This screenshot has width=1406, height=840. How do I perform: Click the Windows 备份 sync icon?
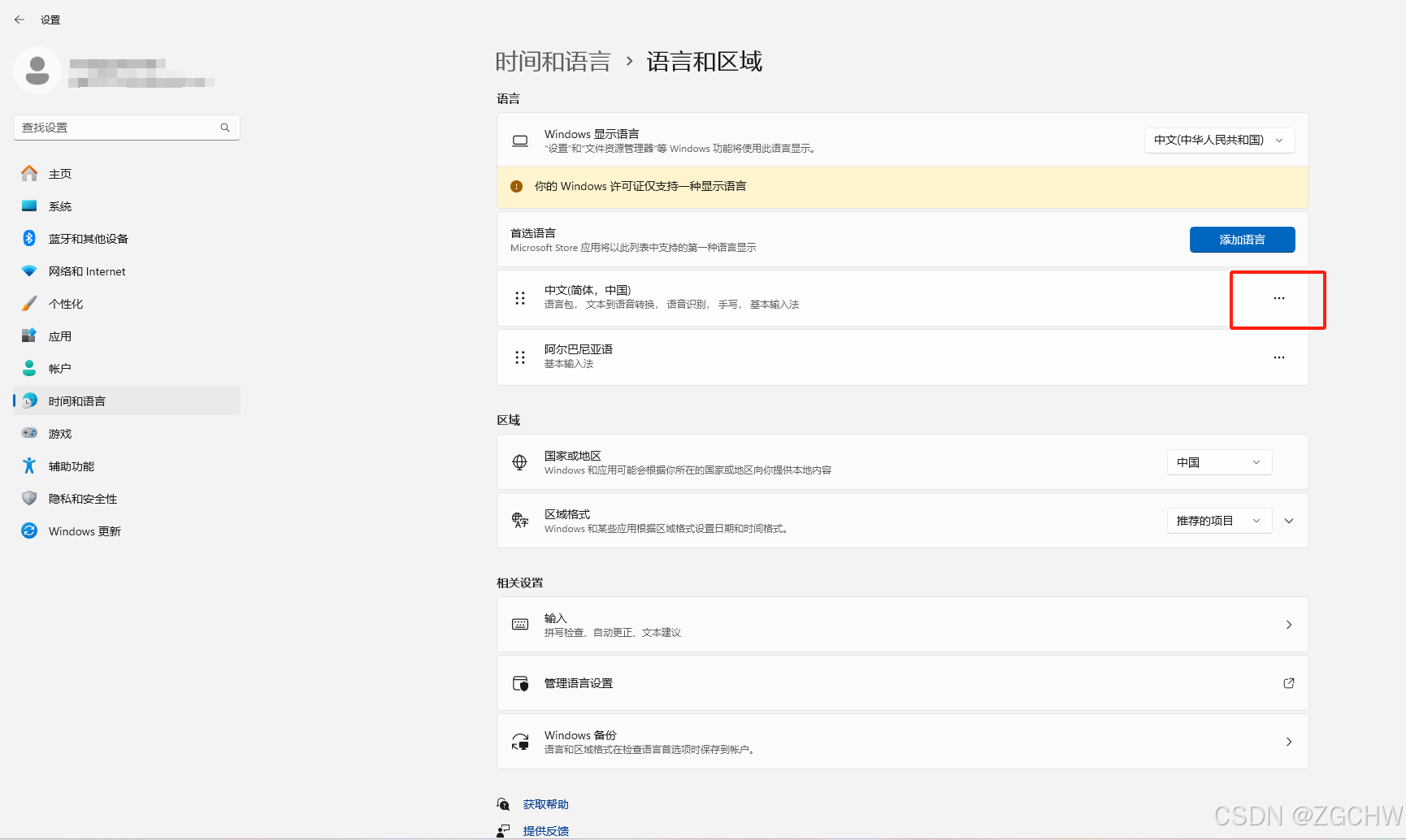click(x=520, y=742)
